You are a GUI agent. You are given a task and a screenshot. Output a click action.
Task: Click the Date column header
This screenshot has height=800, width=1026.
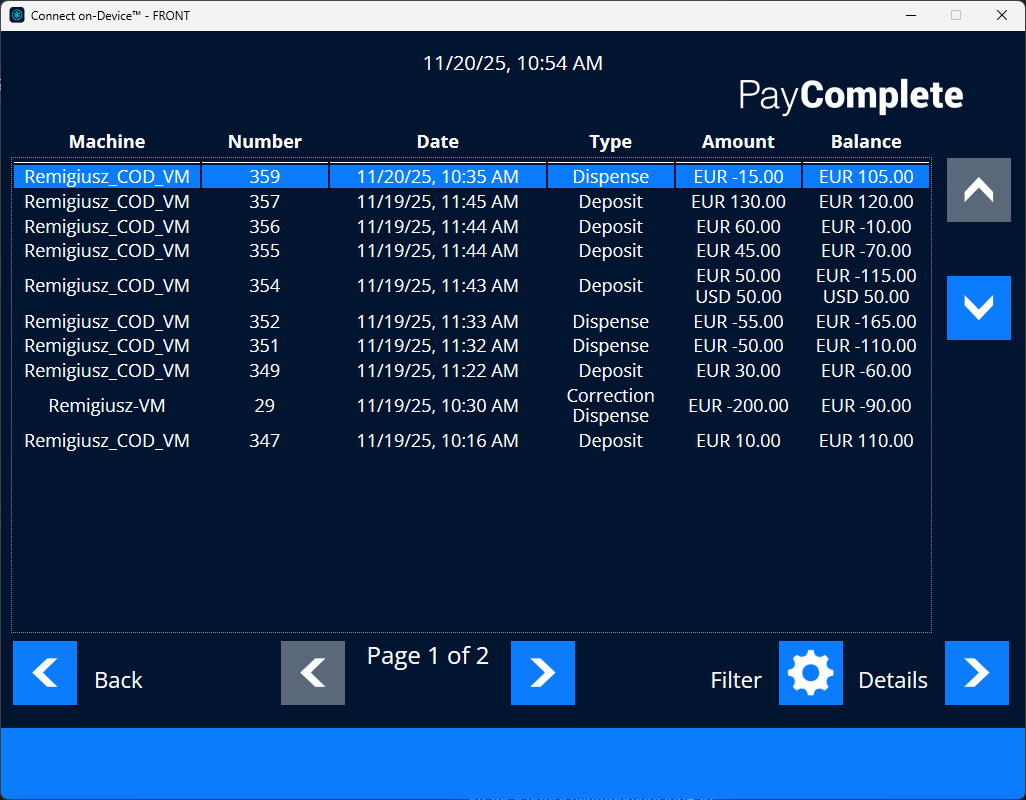point(437,141)
